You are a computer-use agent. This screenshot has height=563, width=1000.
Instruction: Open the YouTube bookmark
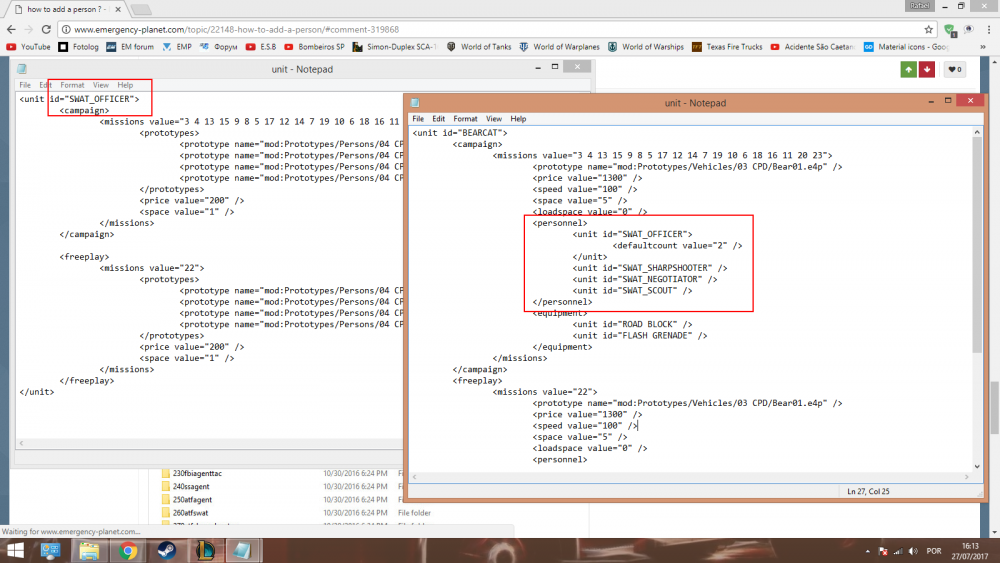coord(28,47)
